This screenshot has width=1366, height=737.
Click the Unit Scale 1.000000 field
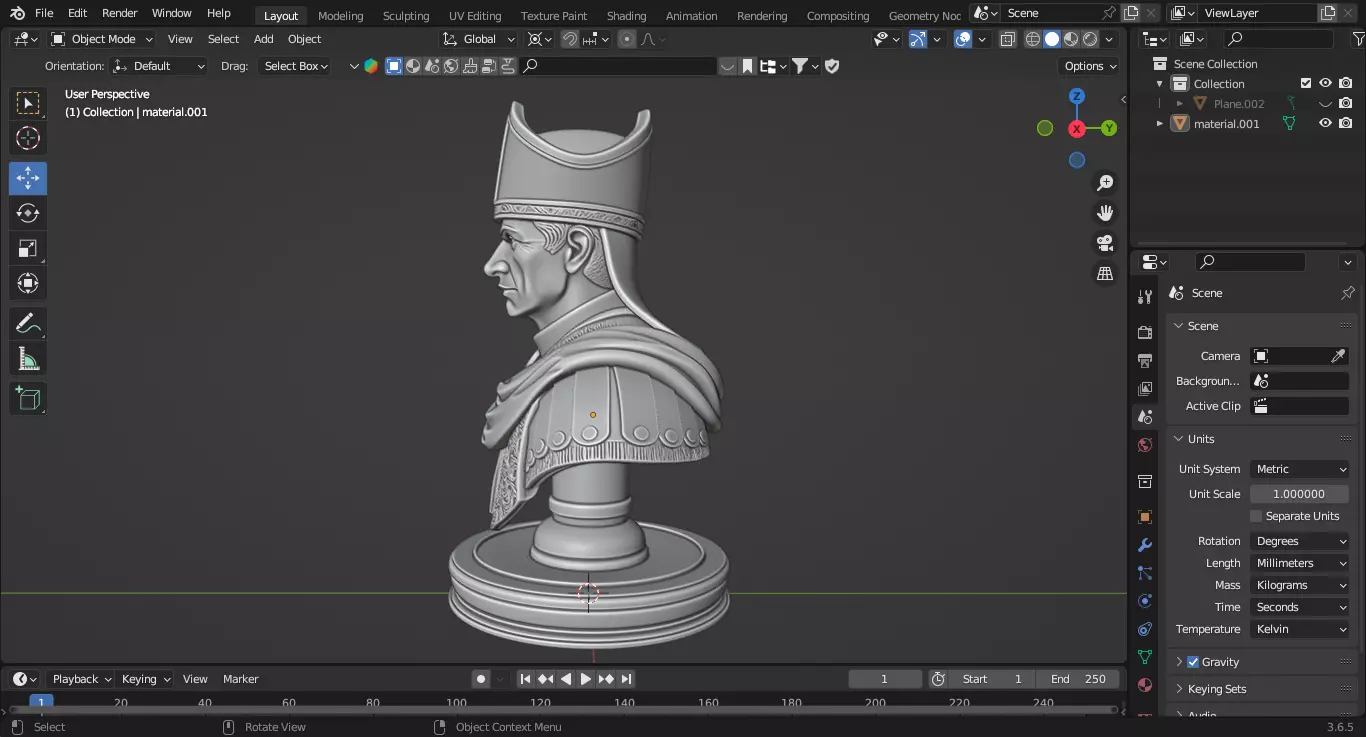(x=1299, y=494)
